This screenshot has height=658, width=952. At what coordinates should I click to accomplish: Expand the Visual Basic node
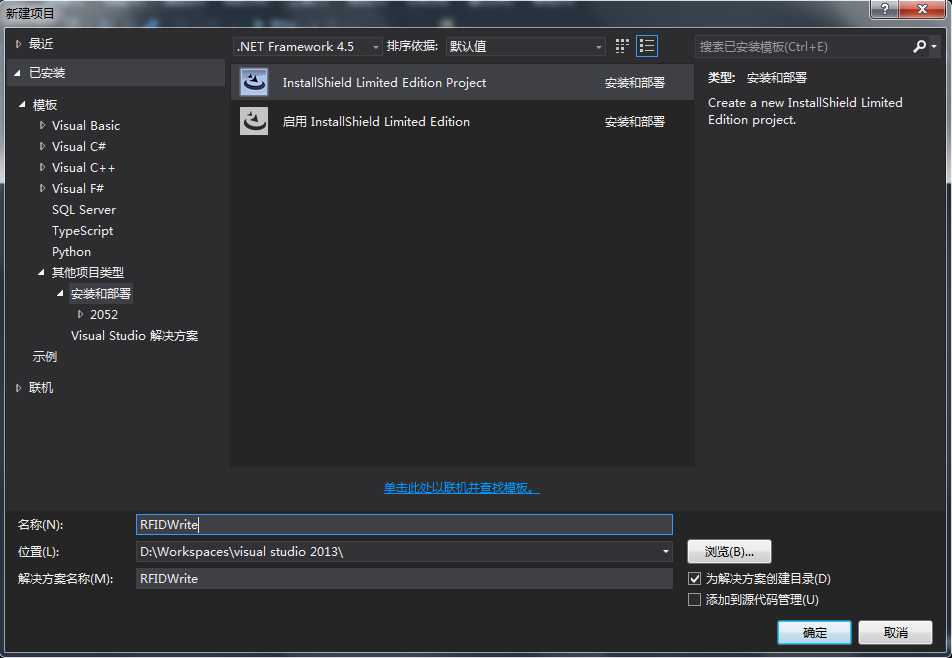(42, 125)
